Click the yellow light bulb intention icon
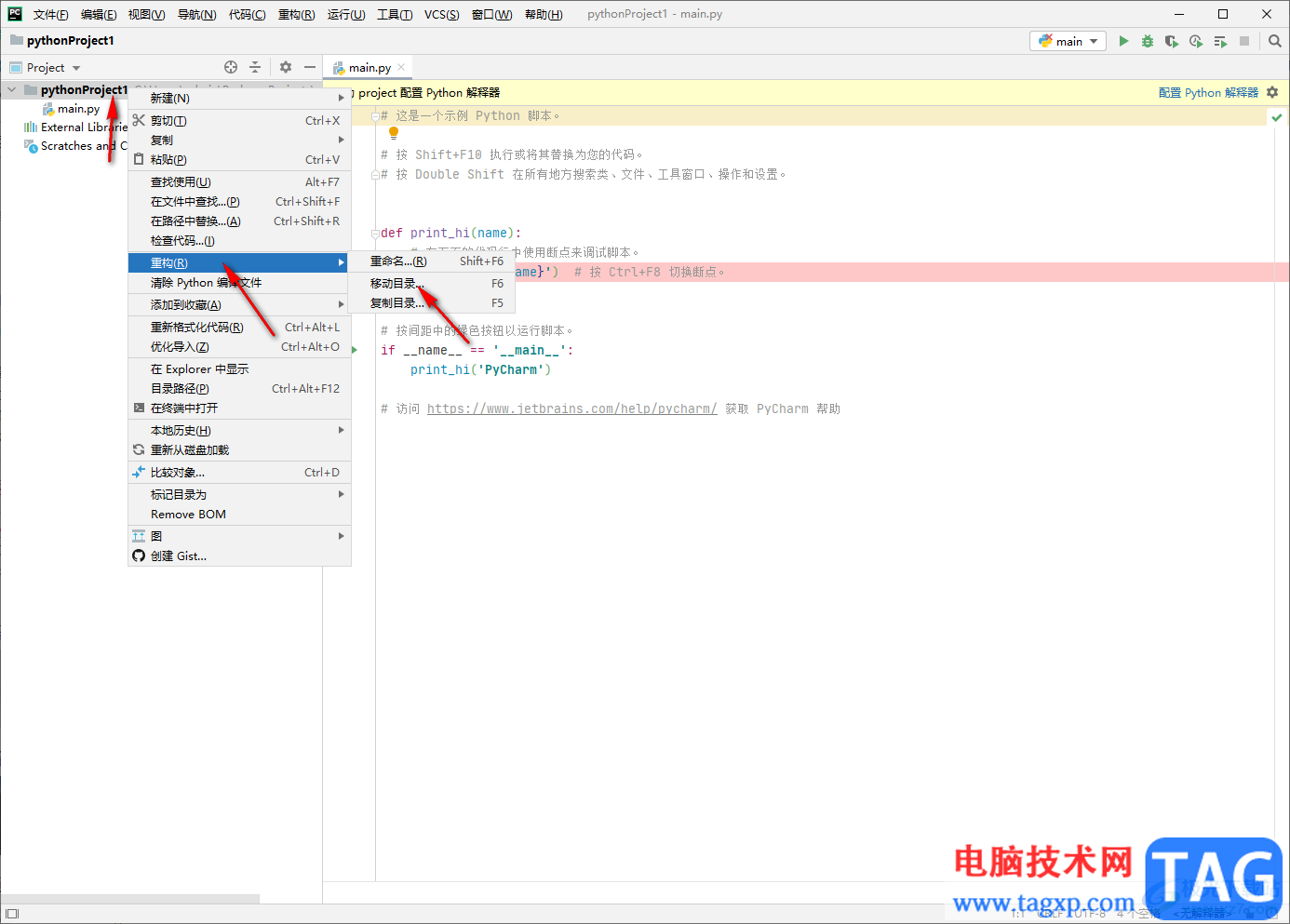 click(x=394, y=133)
